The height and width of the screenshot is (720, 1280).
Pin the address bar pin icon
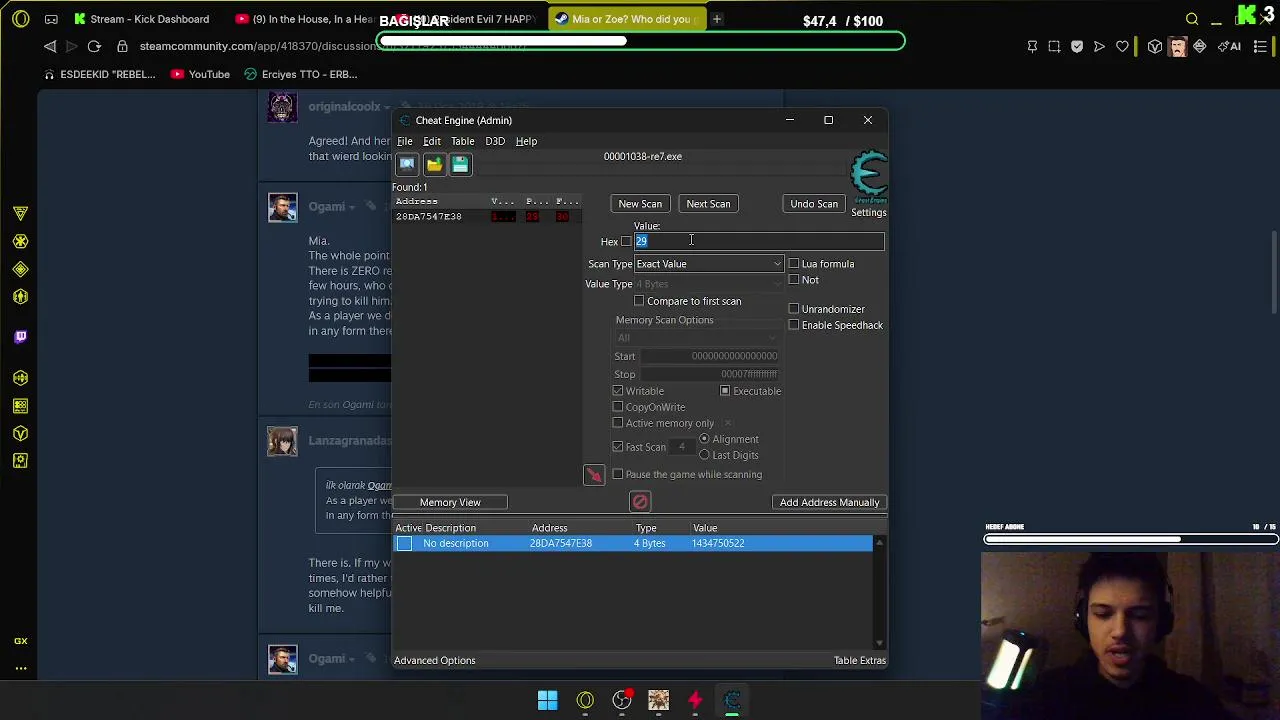tap(1032, 46)
